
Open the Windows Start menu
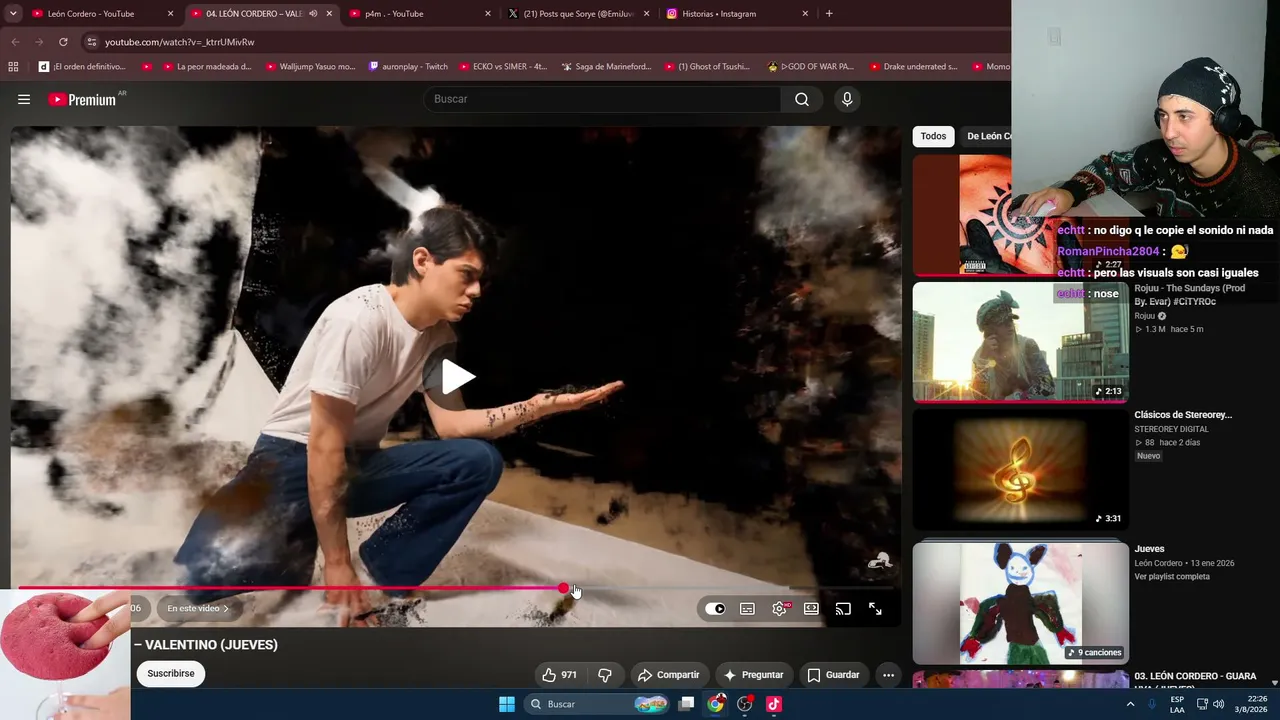coord(507,704)
